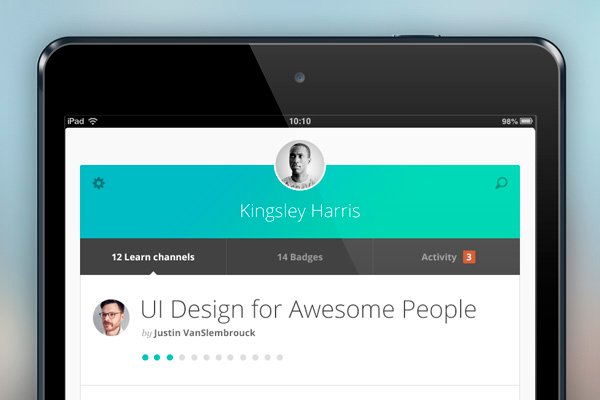Tap the search magnifier icon
The height and width of the screenshot is (400, 600).
click(x=501, y=183)
